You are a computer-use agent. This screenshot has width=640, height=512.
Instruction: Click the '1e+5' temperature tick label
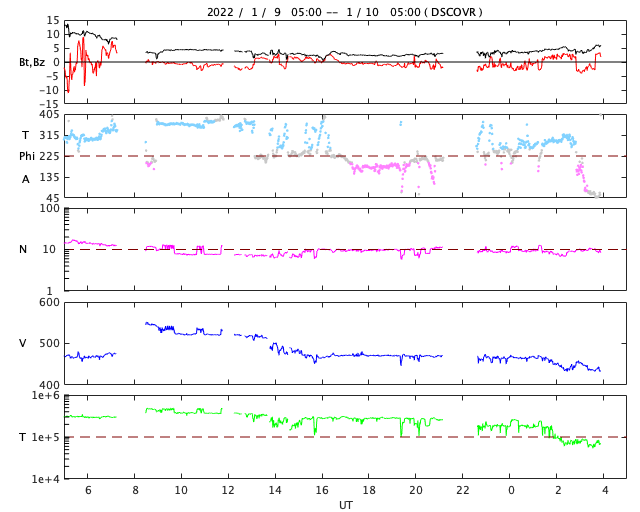46,437
